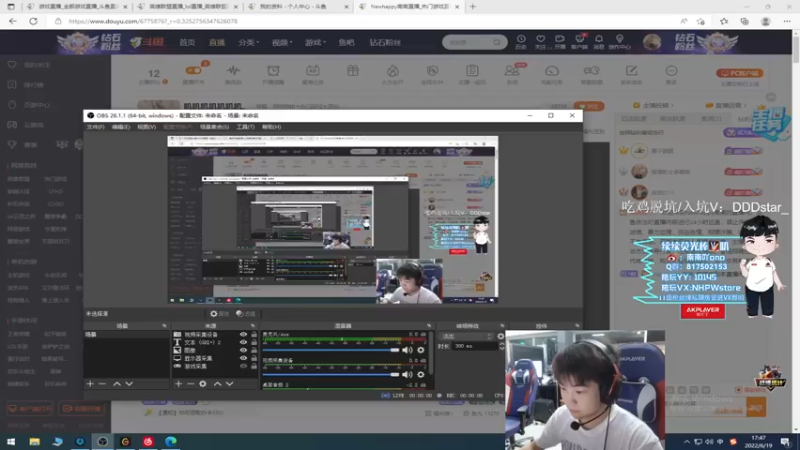Viewport: 800px width, 450px height.
Task: Remove selected scene with the Scenes minus icon
Action: coord(103,384)
